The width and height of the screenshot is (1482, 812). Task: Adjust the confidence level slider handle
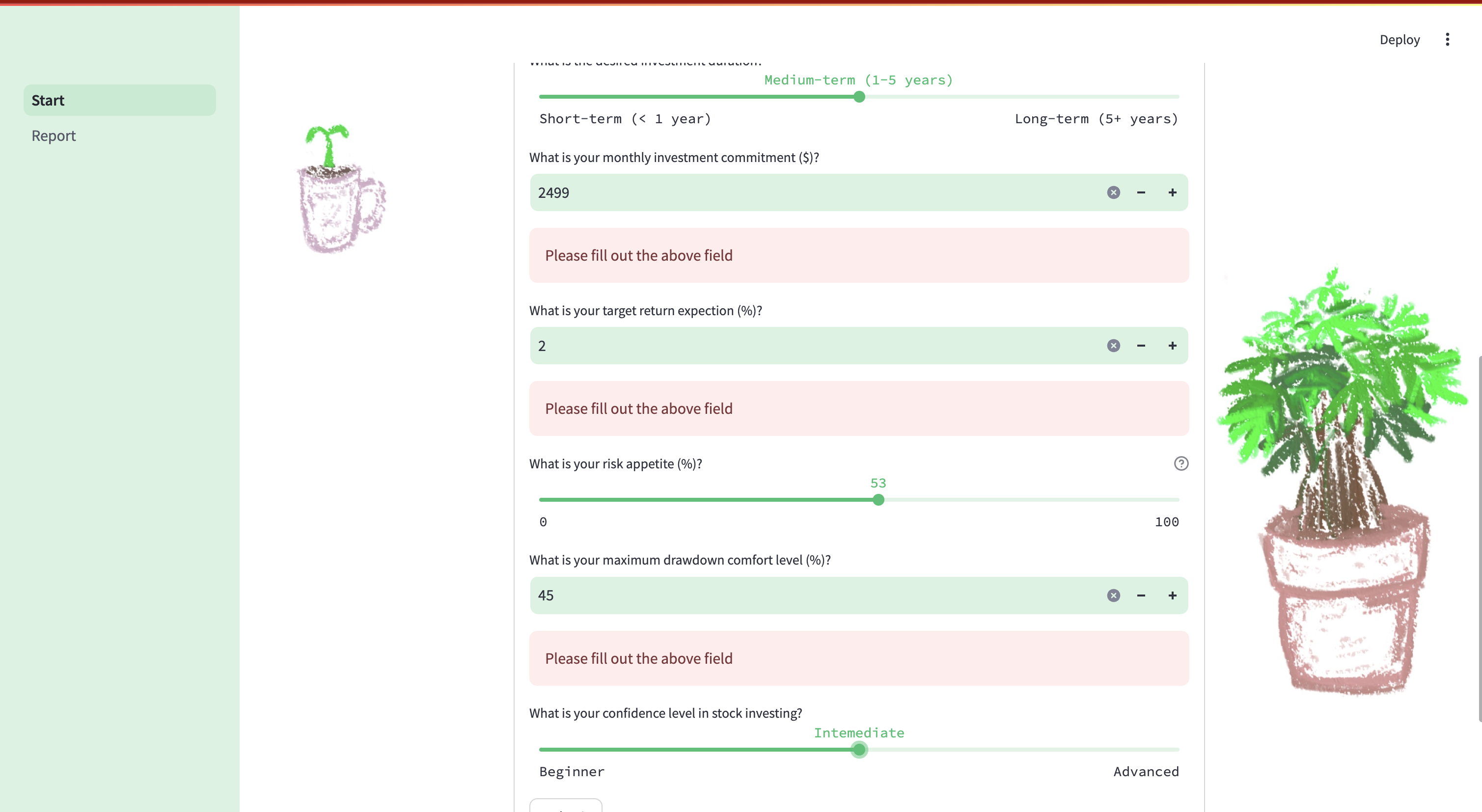point(858,749)
